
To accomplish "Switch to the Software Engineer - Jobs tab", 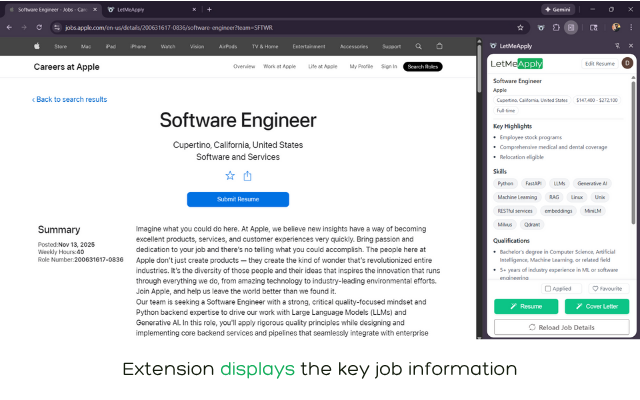I will [x=52, y=9].
